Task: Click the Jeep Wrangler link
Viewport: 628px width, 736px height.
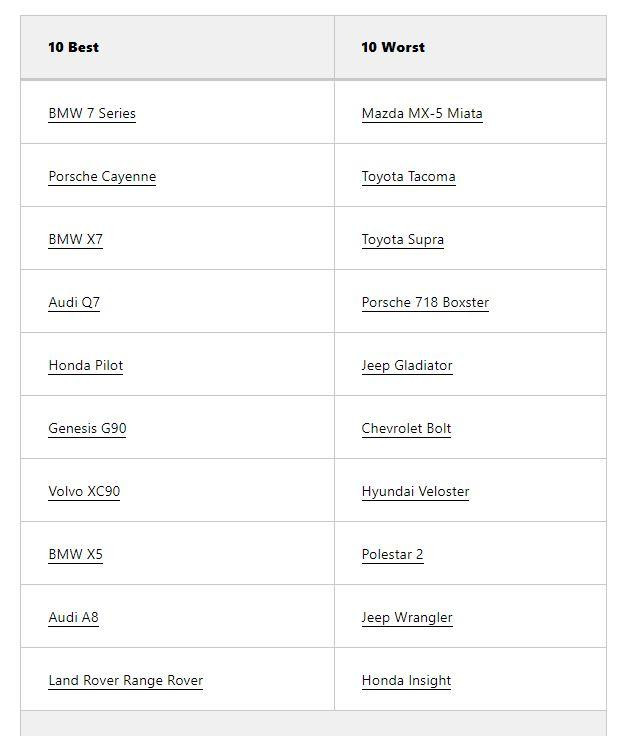Action: click(407, 617)
